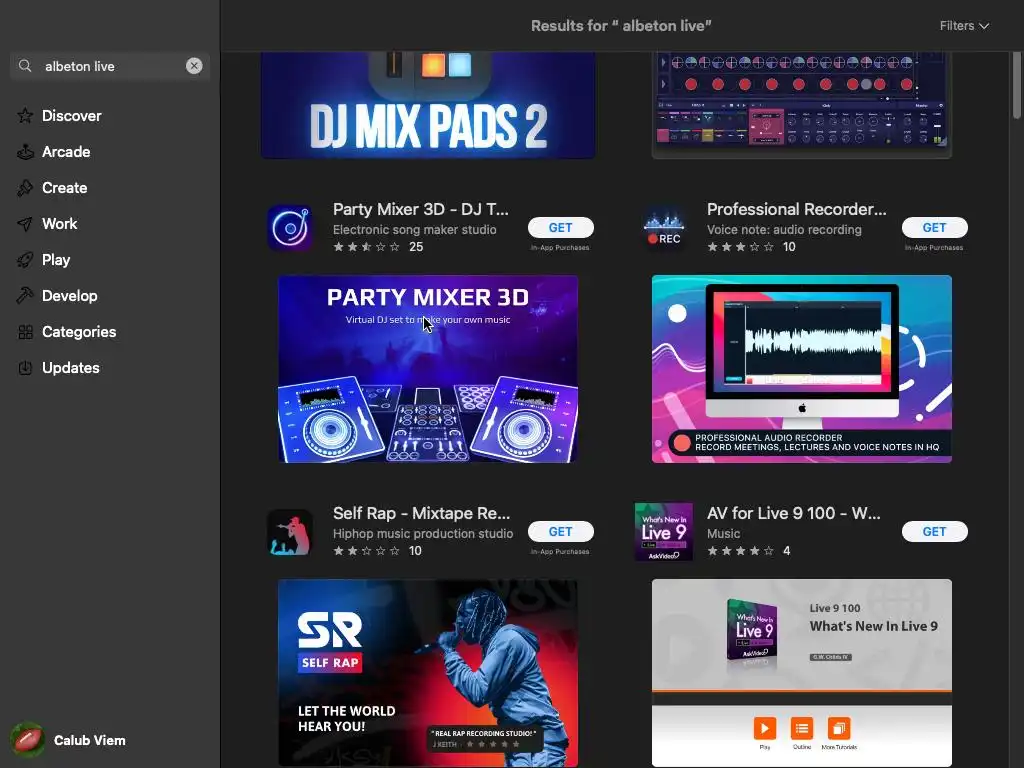1024x768 pixels.
Task: Open the Professional Recorder title link
Action: 797,209
